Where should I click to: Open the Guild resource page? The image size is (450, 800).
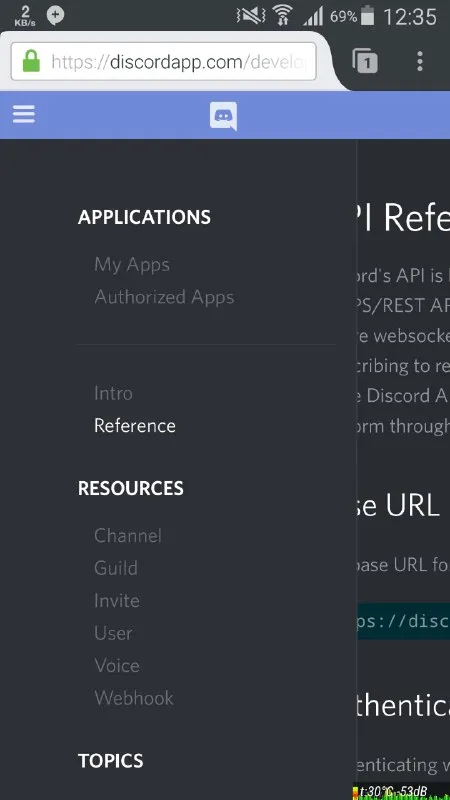pos(116,568)
